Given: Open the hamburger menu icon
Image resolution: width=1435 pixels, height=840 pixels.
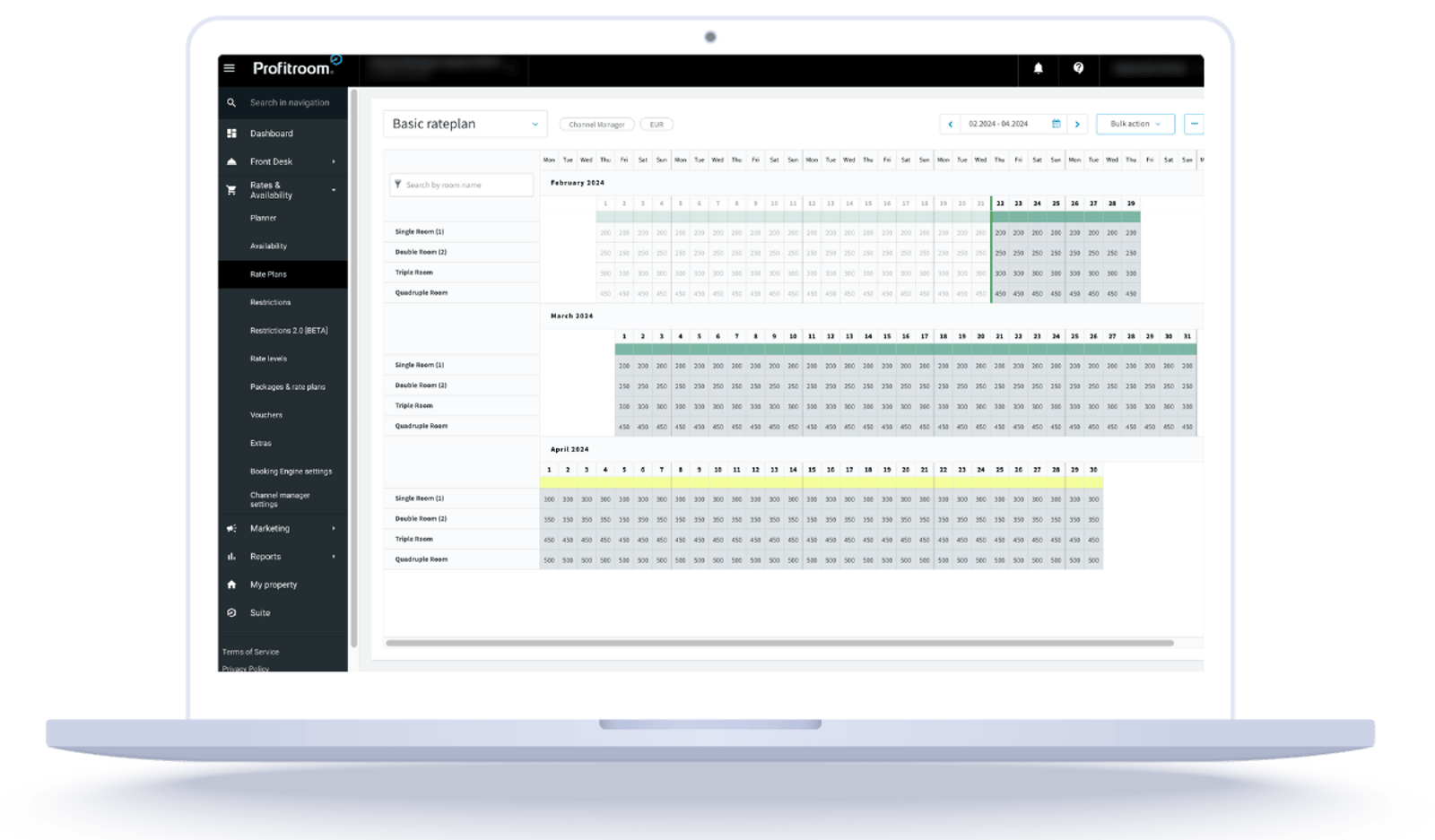Looking at the screenshot, I should coord(230,68).
